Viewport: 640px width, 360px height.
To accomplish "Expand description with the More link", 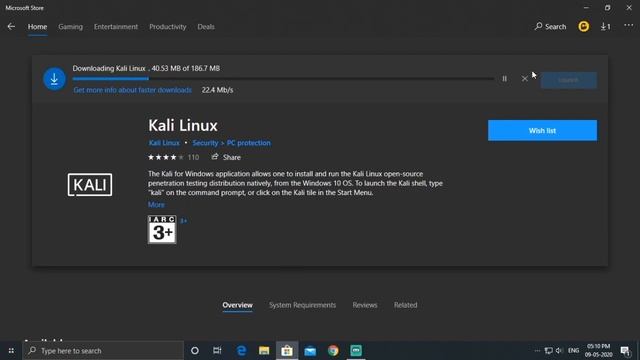I will [x=156, y=204].
